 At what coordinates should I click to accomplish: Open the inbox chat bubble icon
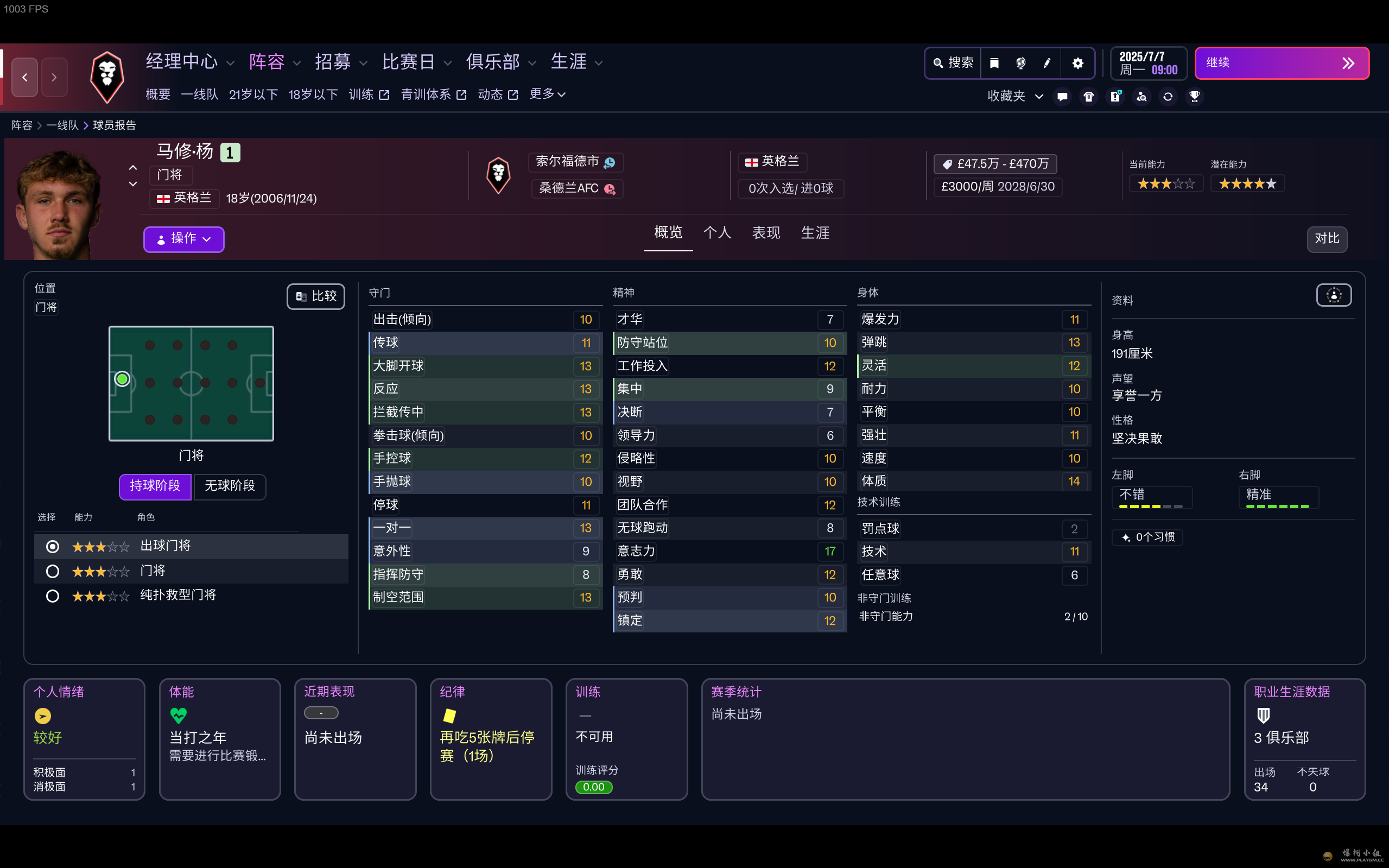(x=1062, y=97)
